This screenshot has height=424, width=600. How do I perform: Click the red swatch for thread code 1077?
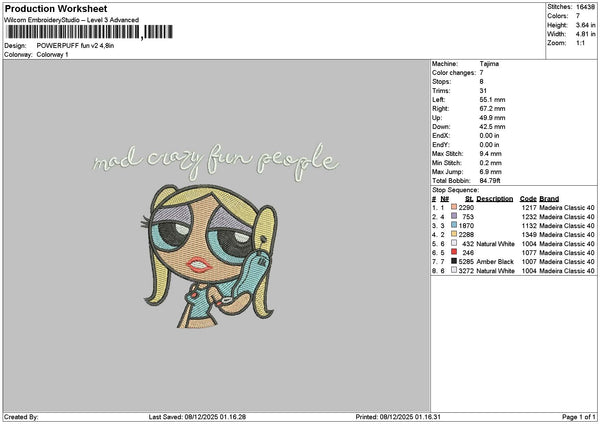click(x=454, y=252)
